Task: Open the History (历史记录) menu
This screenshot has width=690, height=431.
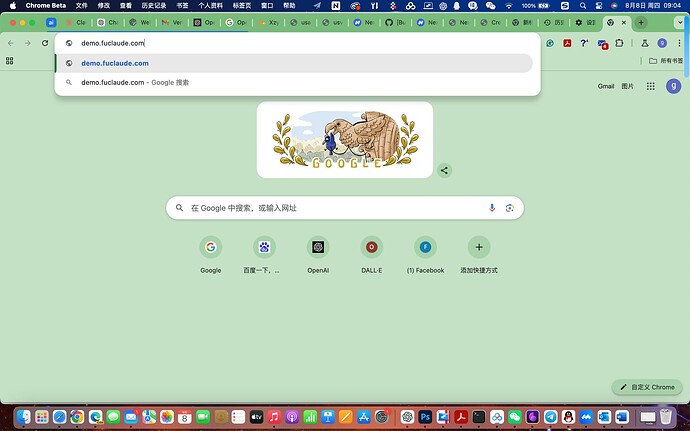Action: [x=154, y=6]
